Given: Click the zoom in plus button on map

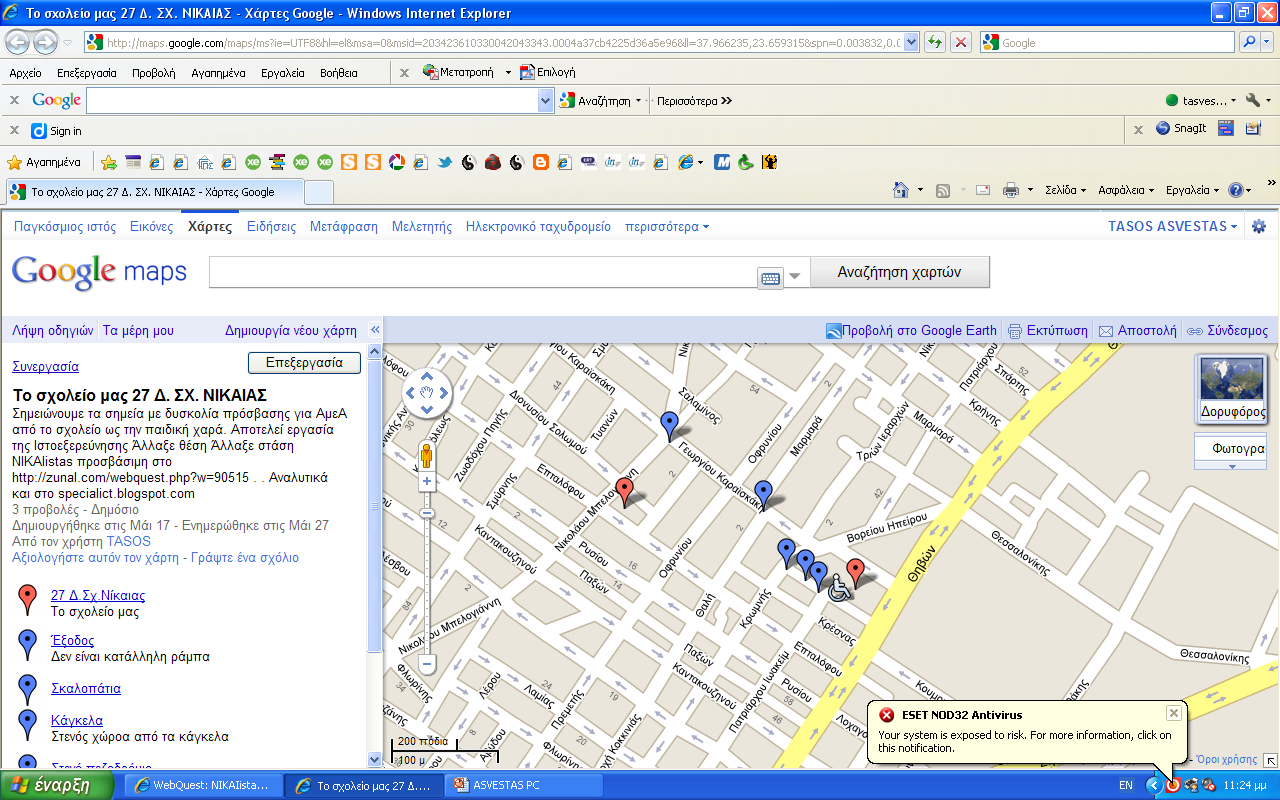Looking at the screenshot, I should tap(427, 481).
